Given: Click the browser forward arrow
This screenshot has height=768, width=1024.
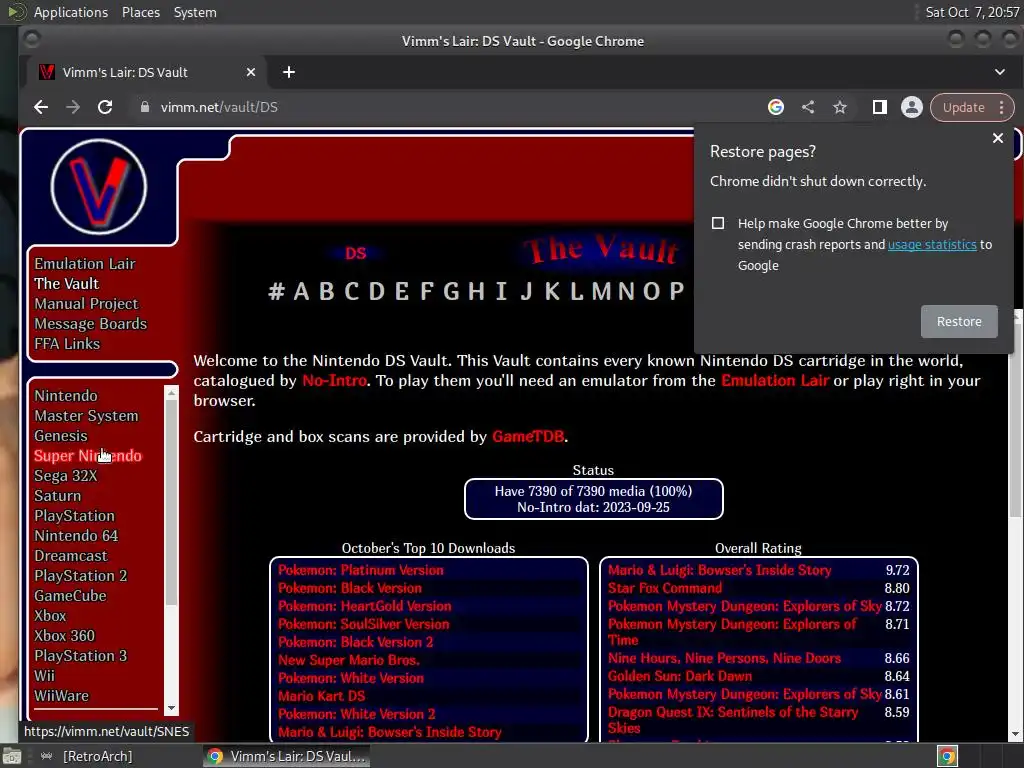Looking at the screenshot, I should pyautogui.click(x=72, y=107).
